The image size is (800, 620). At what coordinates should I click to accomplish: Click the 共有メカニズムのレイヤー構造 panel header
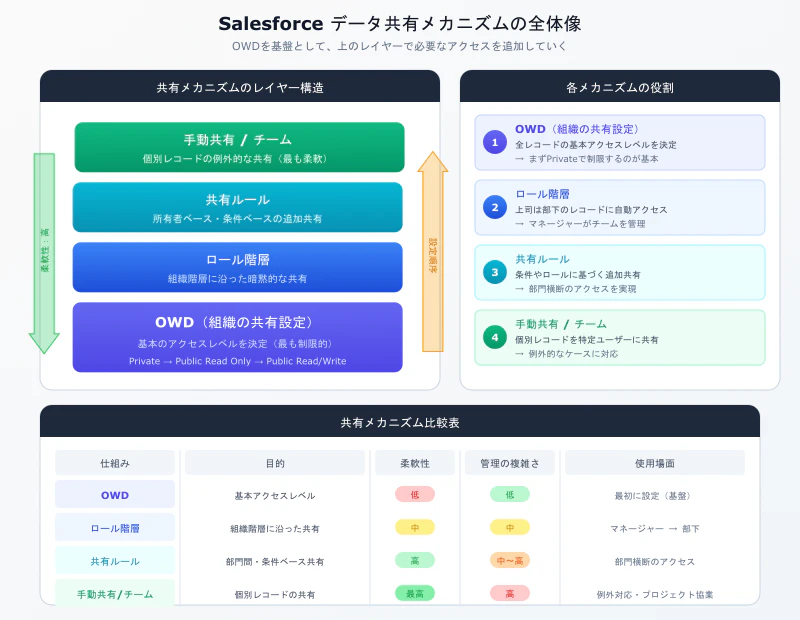point(240,87)
